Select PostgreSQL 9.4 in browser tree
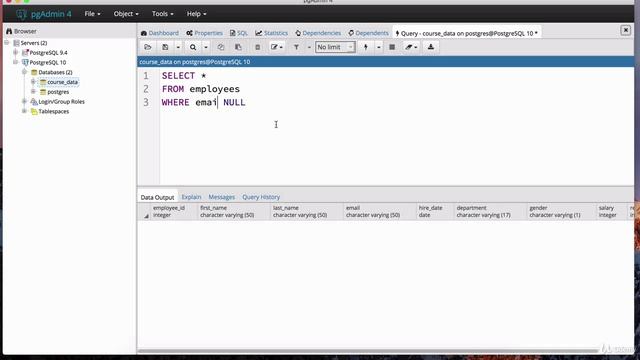Screen dimensions: 640x360 tap(48, 53)
